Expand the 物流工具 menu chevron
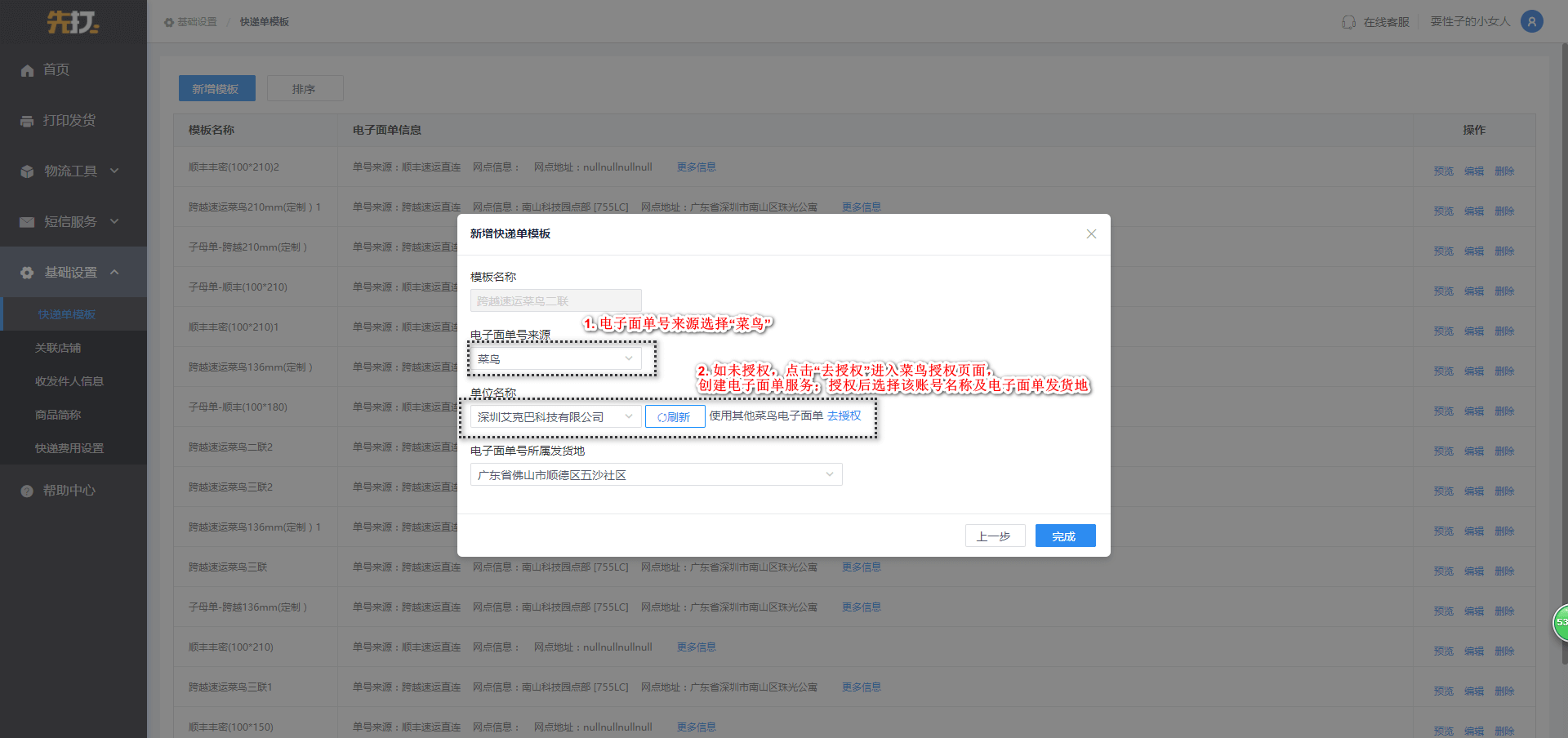This screenshot has height=738, width=1568. 114,171
